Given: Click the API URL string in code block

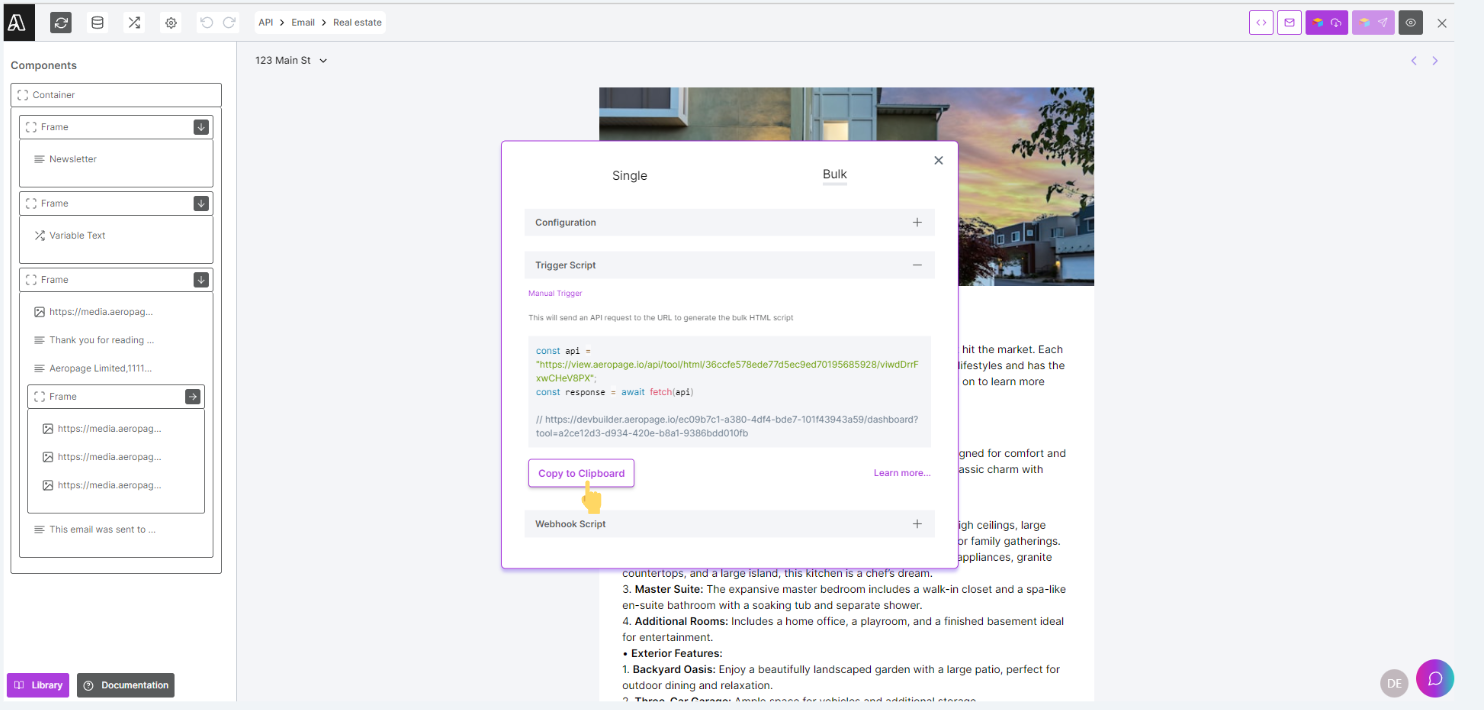Looking at the screenshot, I should 726,372.
